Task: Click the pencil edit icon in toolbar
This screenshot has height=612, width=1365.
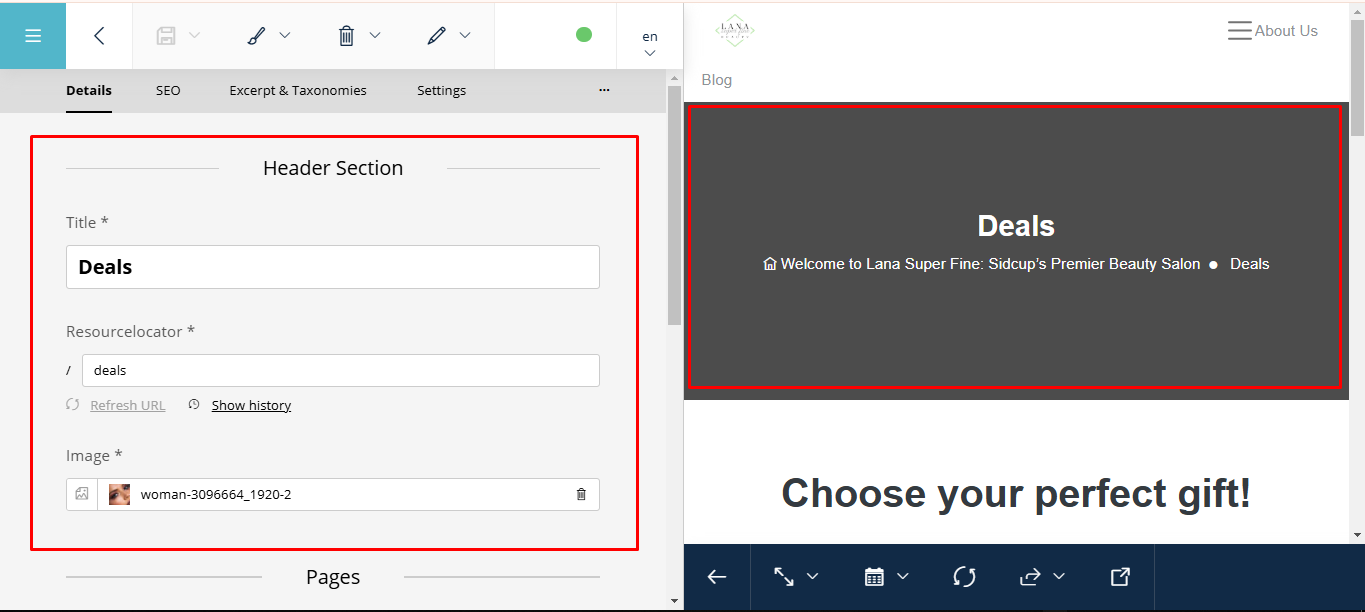Action: coord(436,36)
